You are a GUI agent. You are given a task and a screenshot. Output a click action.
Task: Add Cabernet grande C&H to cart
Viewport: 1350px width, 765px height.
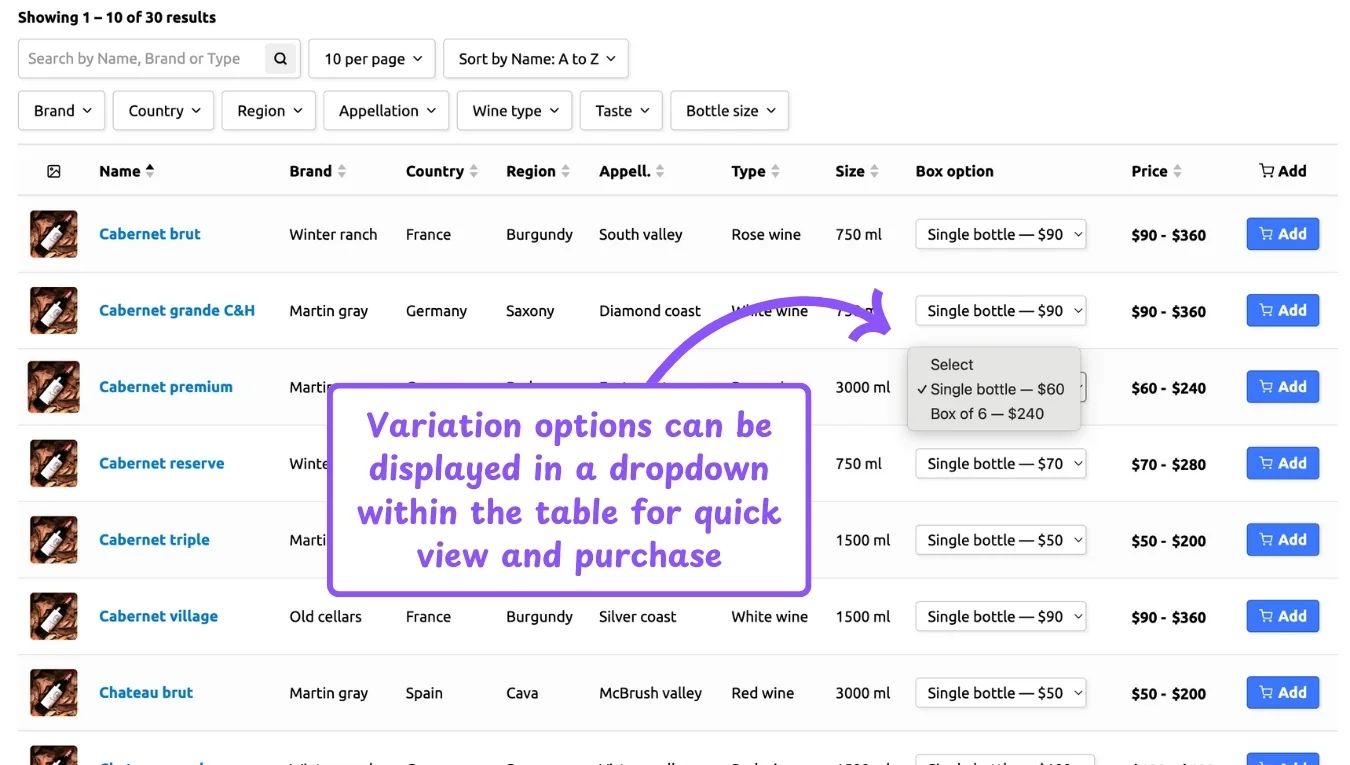click(x=1283, y=311)
